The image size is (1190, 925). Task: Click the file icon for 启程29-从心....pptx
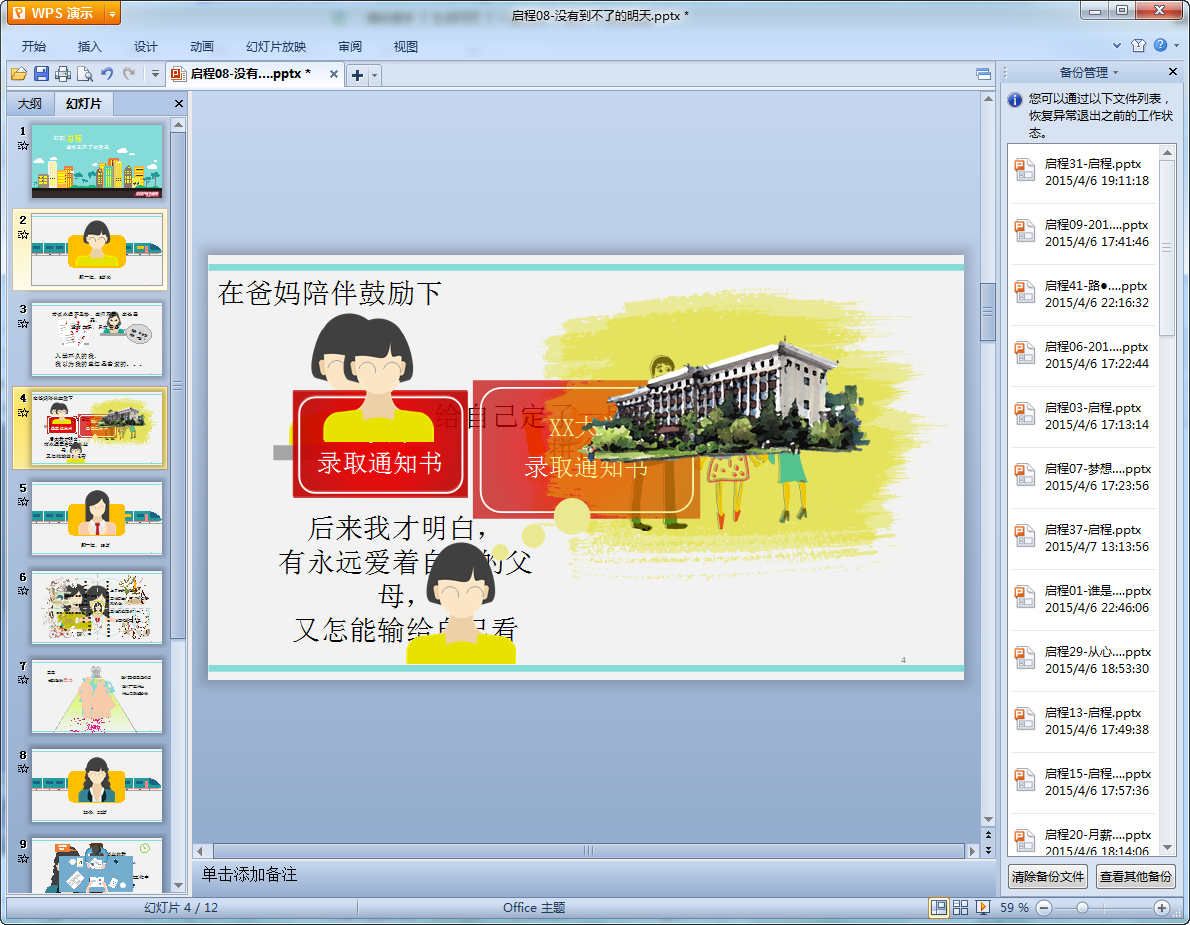coord(1025,657)
